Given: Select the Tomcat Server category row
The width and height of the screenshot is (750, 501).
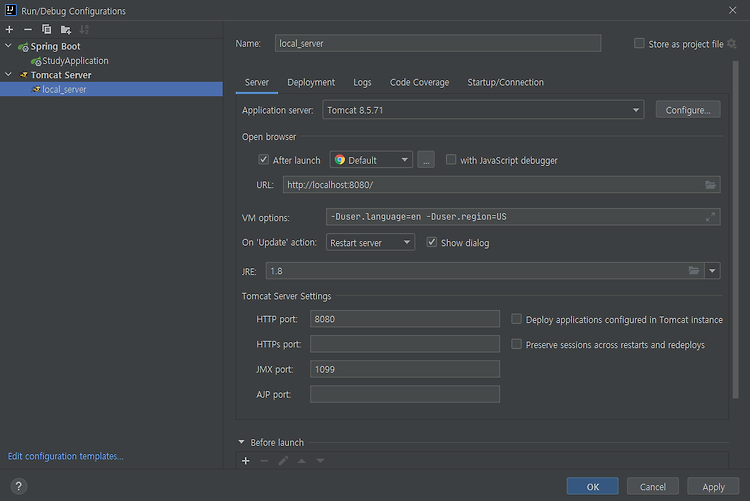Looking at the screenshot, I should [111, 75].
